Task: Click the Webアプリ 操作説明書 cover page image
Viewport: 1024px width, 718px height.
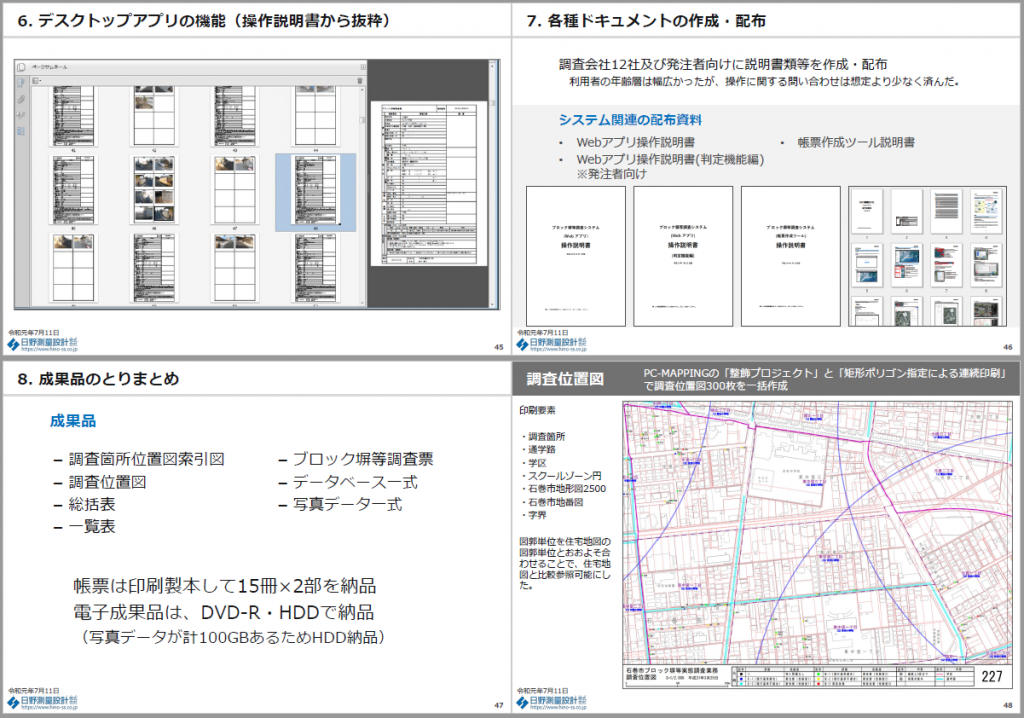Action: pos(575,256)
